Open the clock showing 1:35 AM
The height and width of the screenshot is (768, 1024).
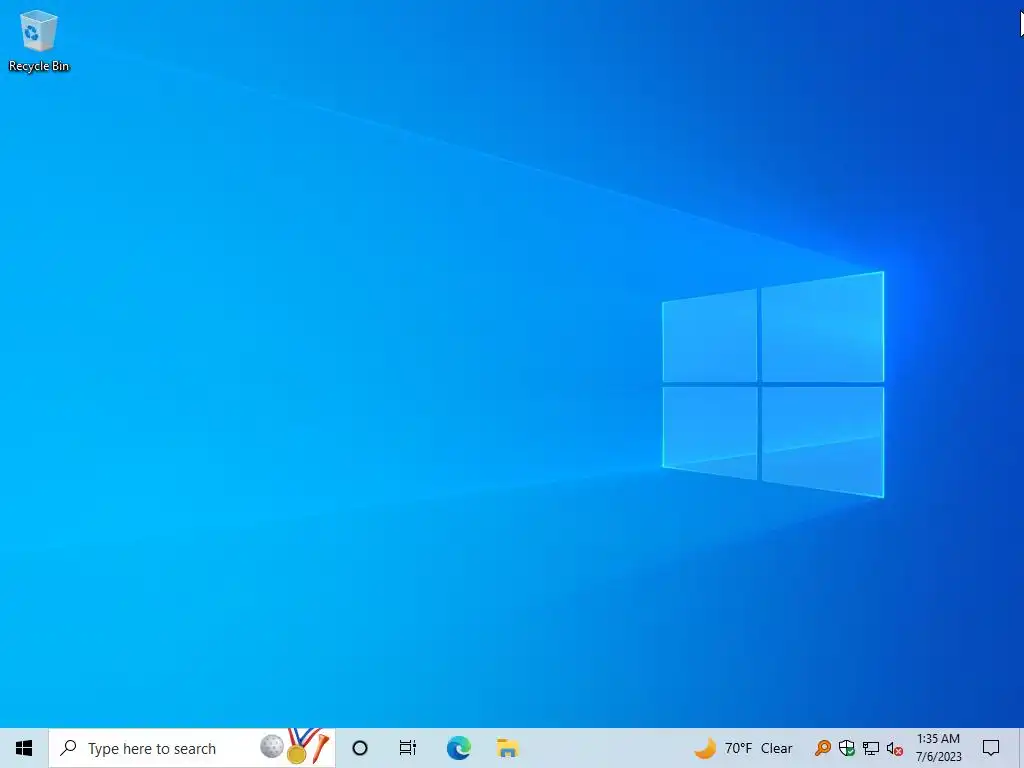pos(938,748)
